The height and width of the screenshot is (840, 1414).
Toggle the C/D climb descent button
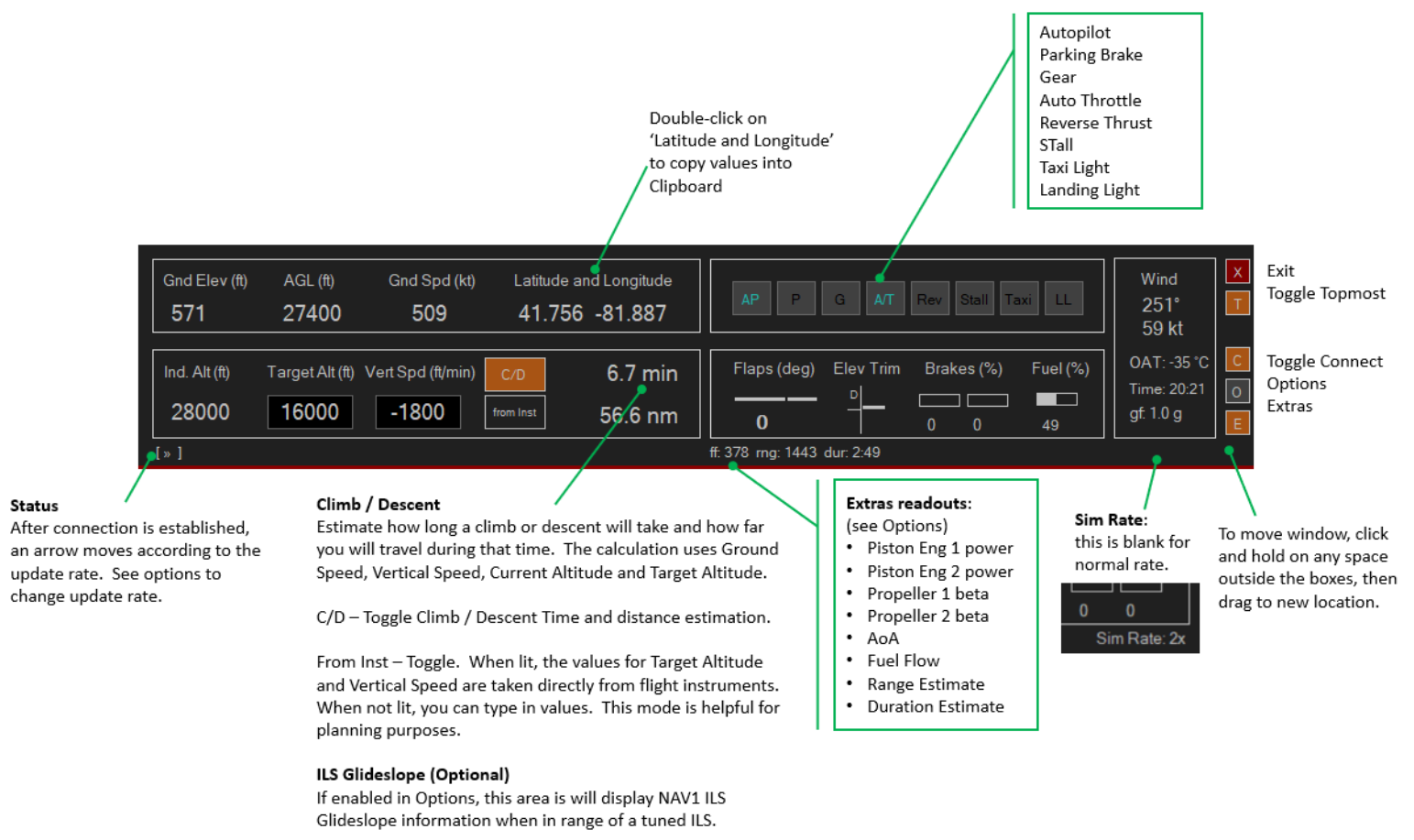point(515,375)
